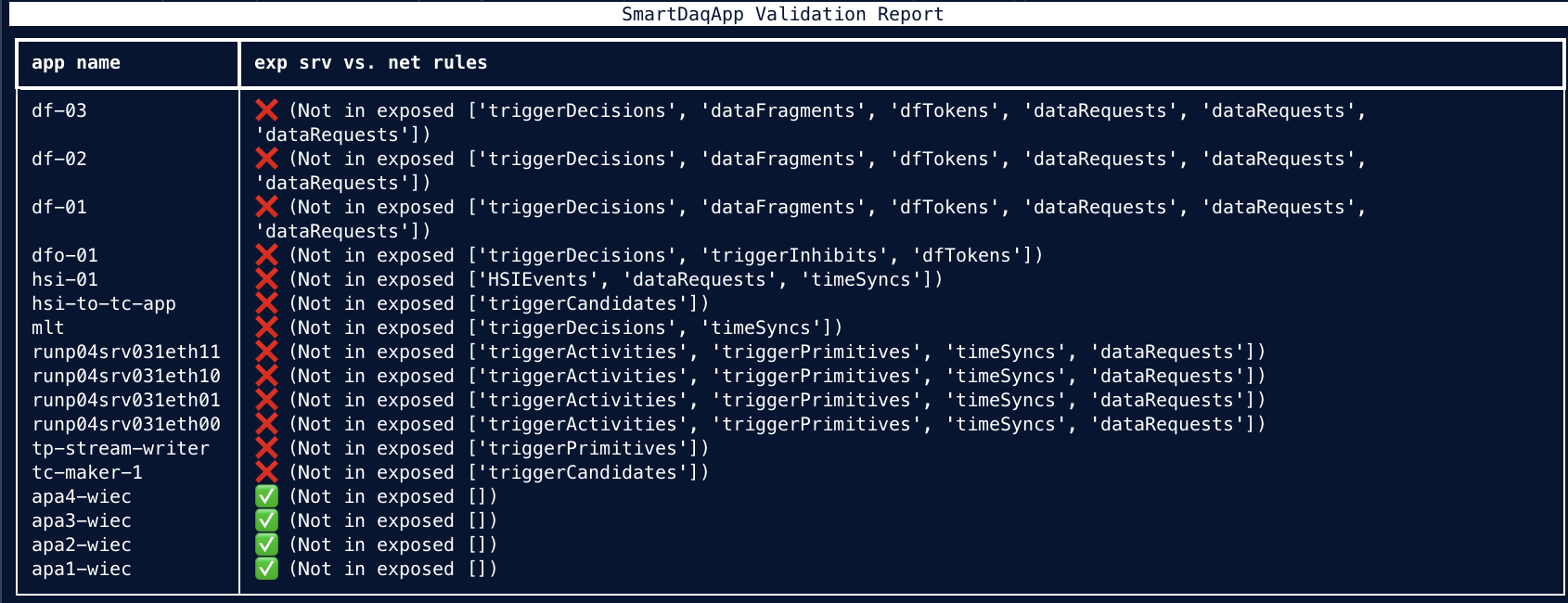Click 'timeSyncs' in the mlt row
Viewport: 1568px width, 603px height.
click(x=766, y=327)
